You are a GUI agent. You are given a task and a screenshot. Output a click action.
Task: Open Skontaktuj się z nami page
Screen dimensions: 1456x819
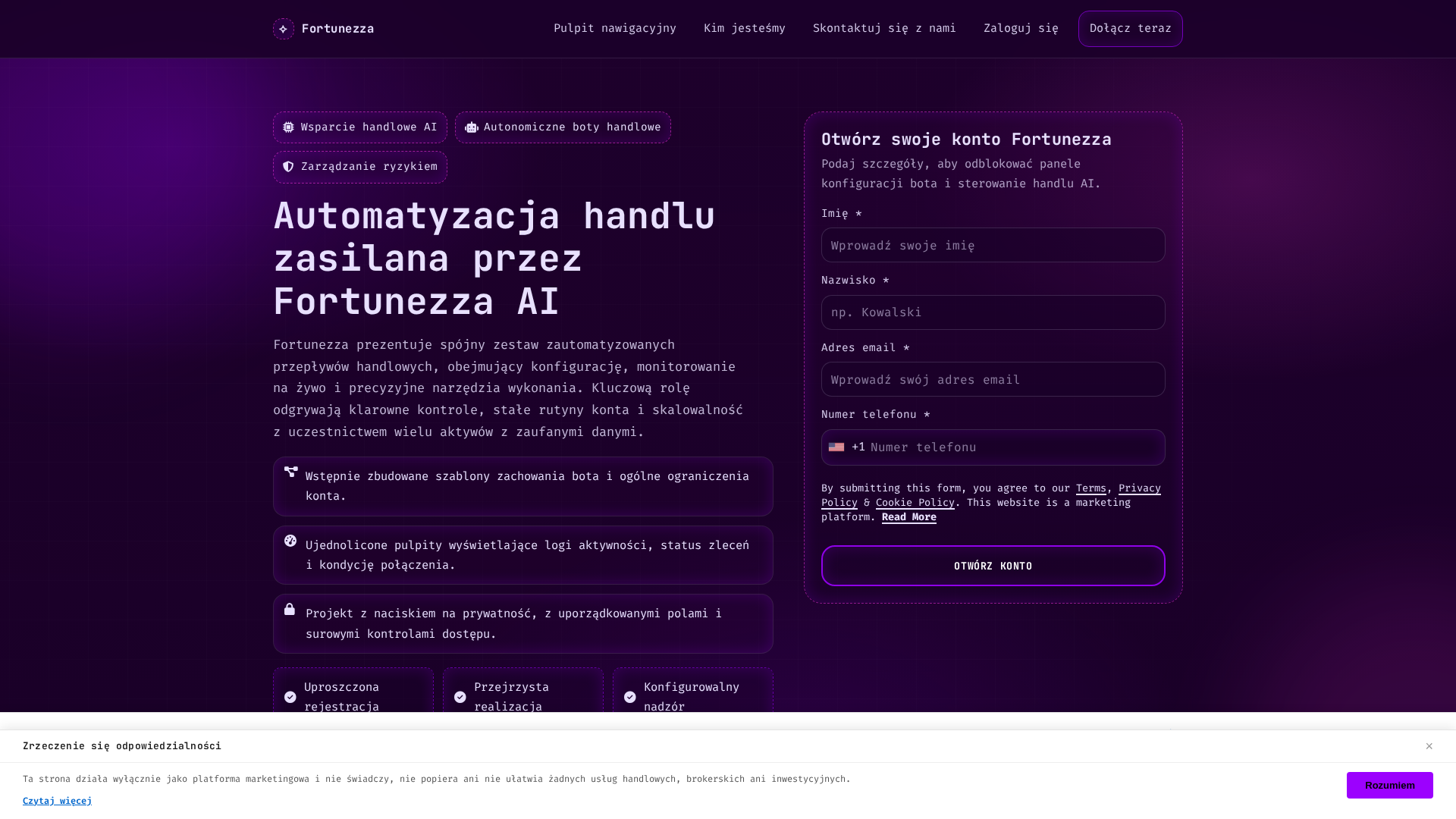click(x=884, y=29)
